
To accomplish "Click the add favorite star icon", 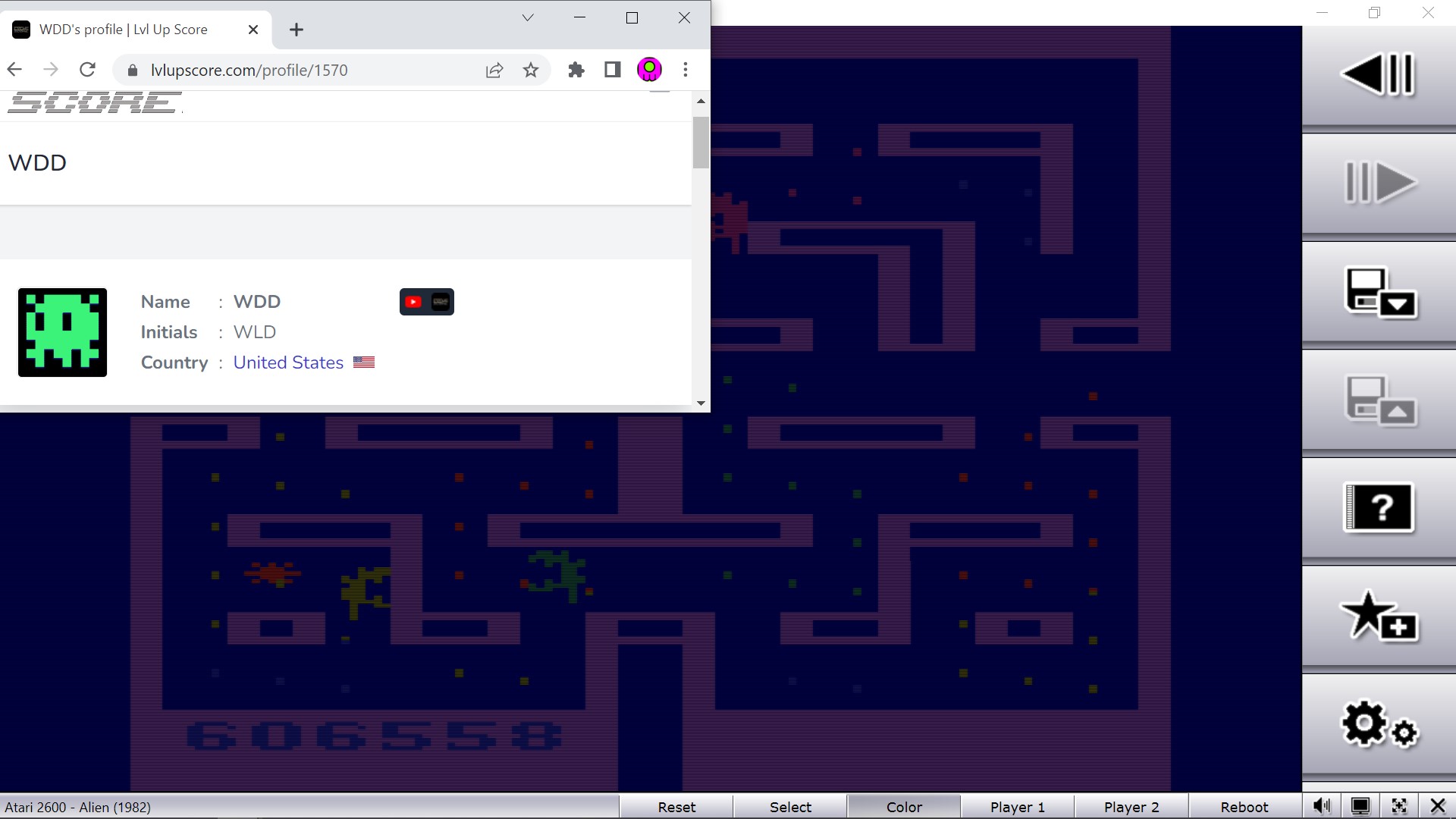I will 1379,616.
